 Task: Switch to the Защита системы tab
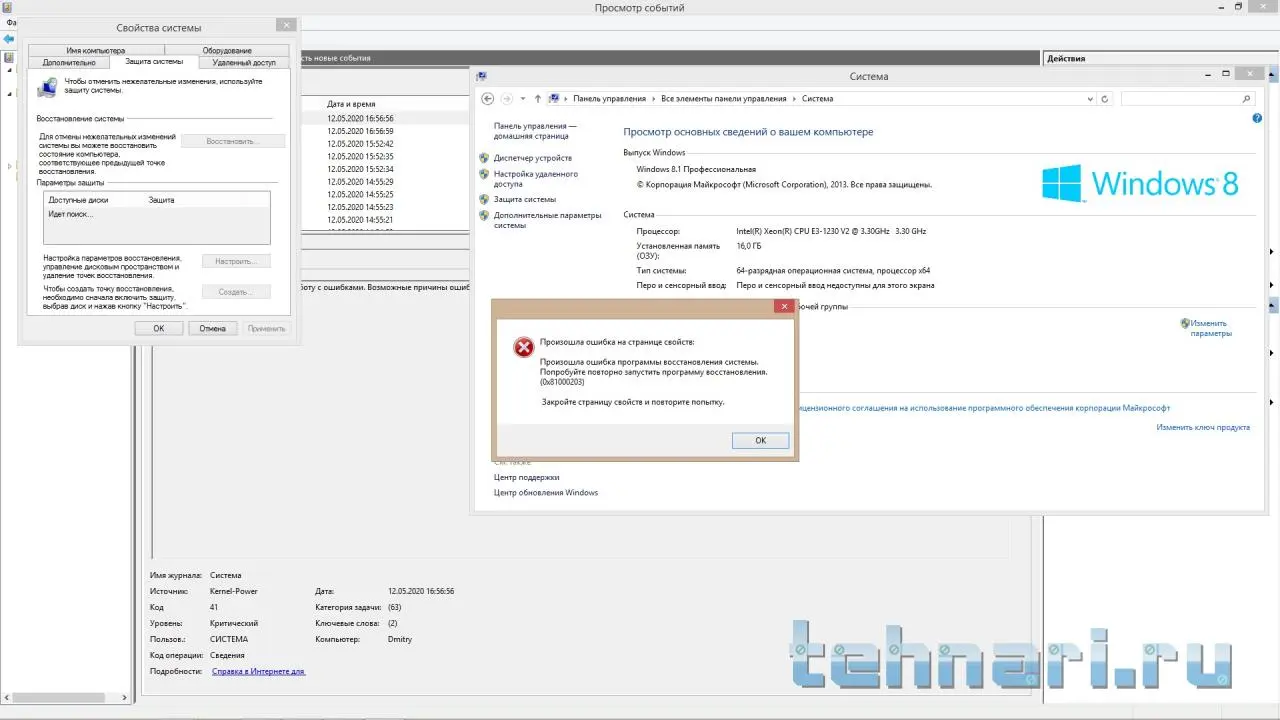coord(154,62)
